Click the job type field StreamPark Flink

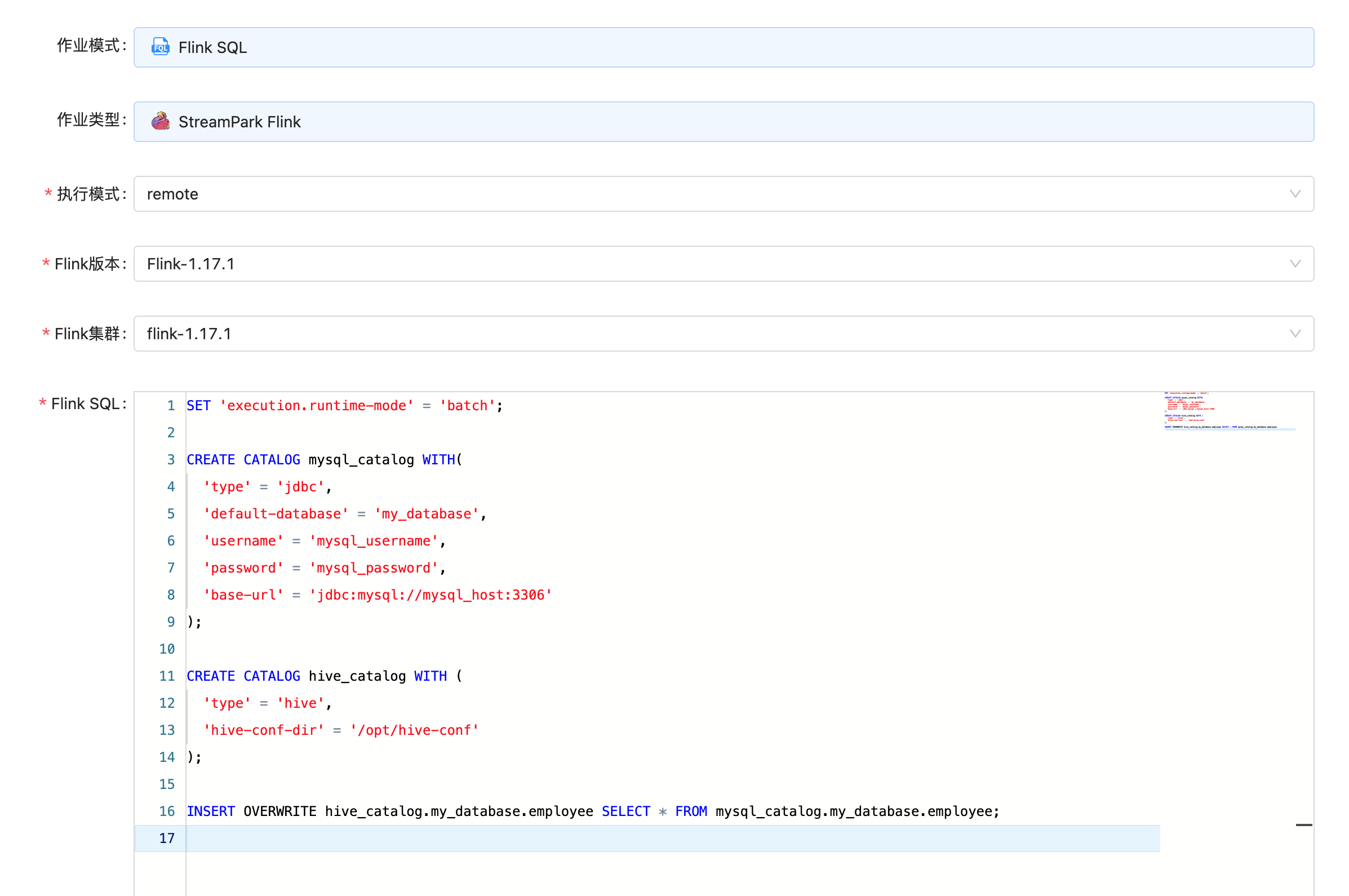click(x=724, y=121)
